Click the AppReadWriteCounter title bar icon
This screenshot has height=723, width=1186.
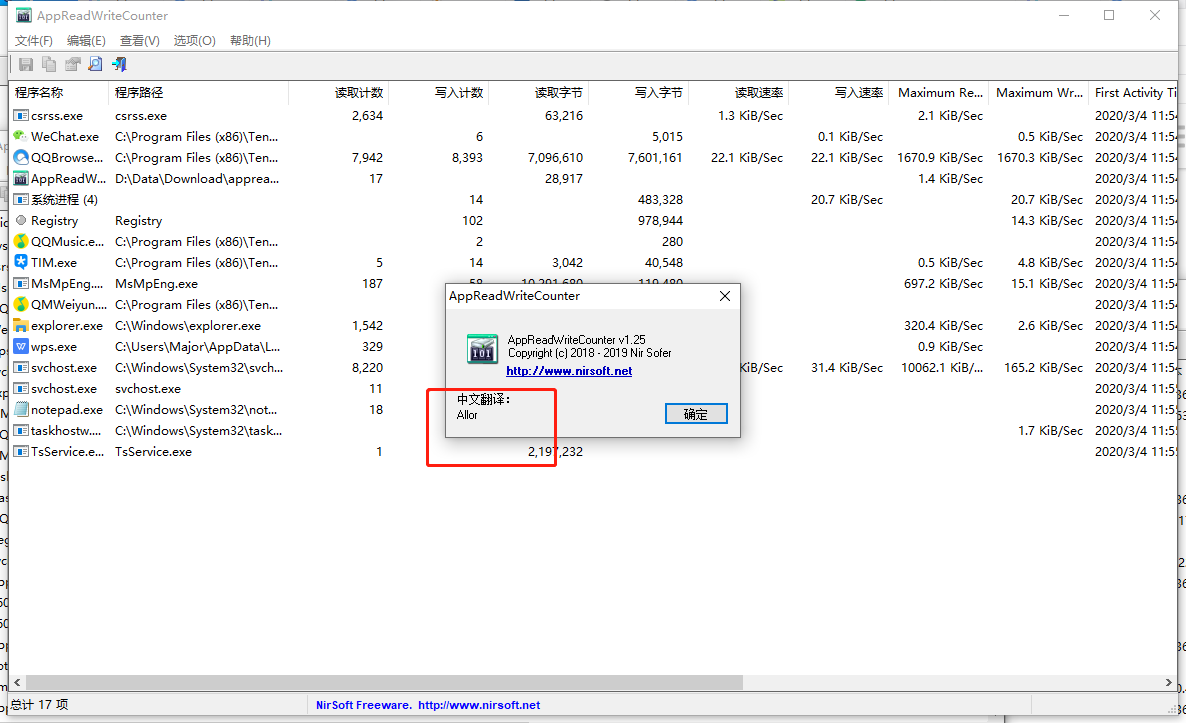23,15
